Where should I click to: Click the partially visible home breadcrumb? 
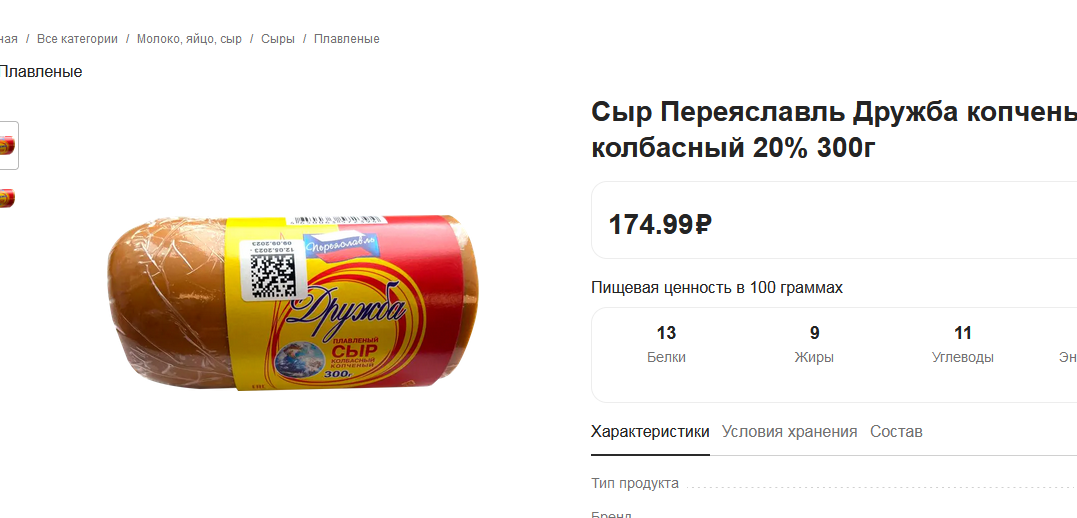point(8,39)
